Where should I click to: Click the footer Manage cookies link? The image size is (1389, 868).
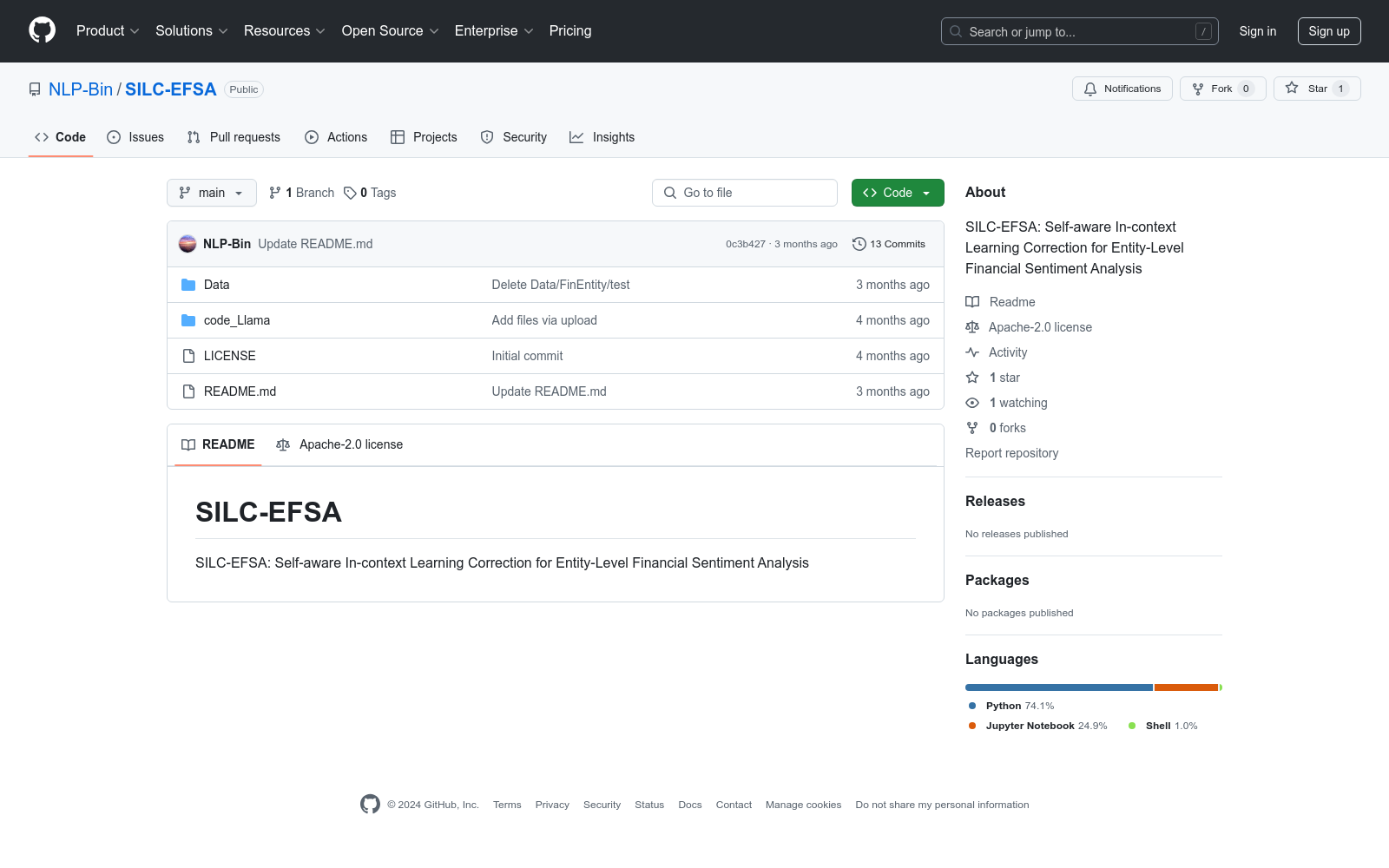click(804, 805)
